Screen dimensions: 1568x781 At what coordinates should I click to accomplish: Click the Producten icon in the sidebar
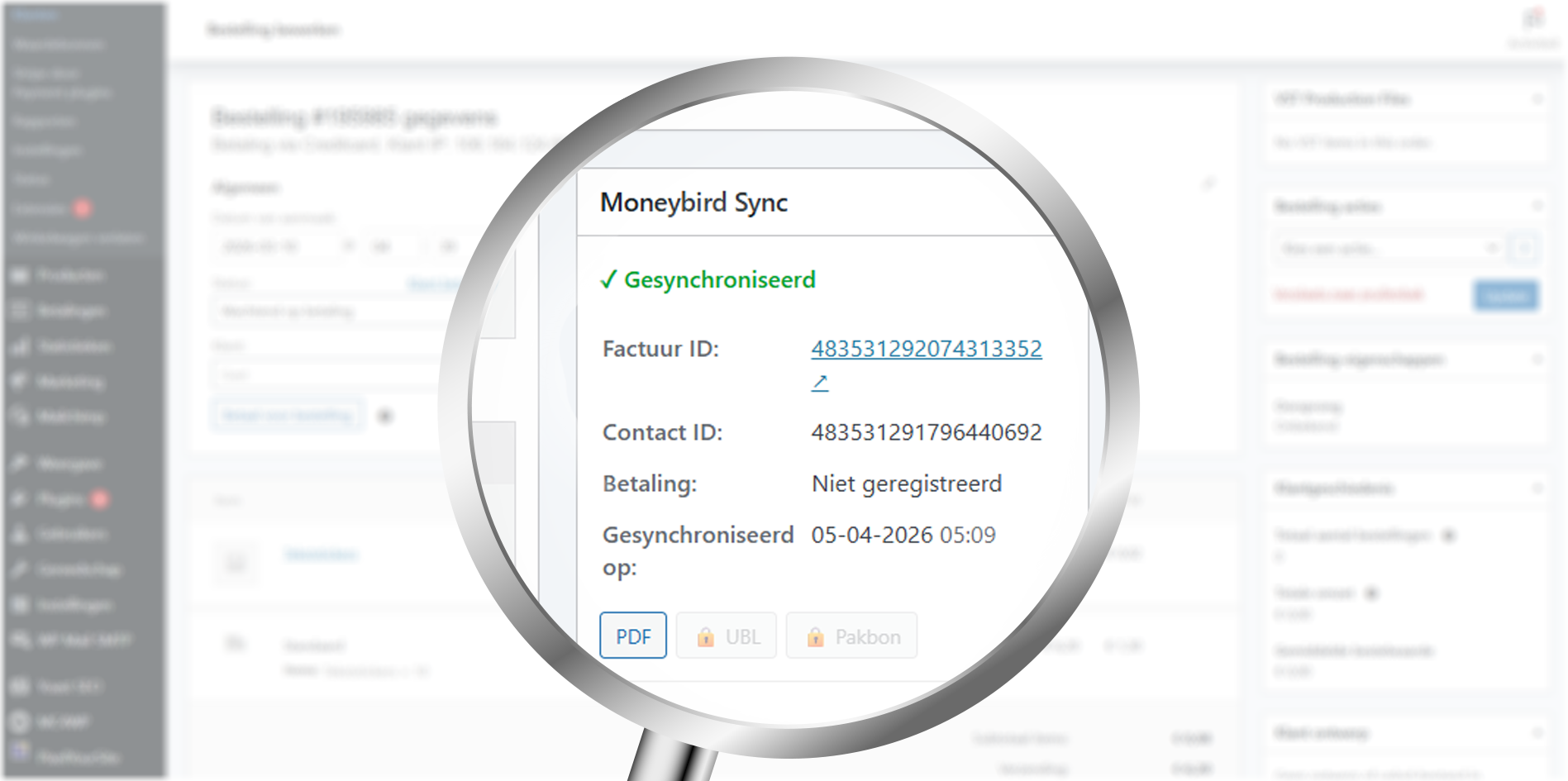19,275
